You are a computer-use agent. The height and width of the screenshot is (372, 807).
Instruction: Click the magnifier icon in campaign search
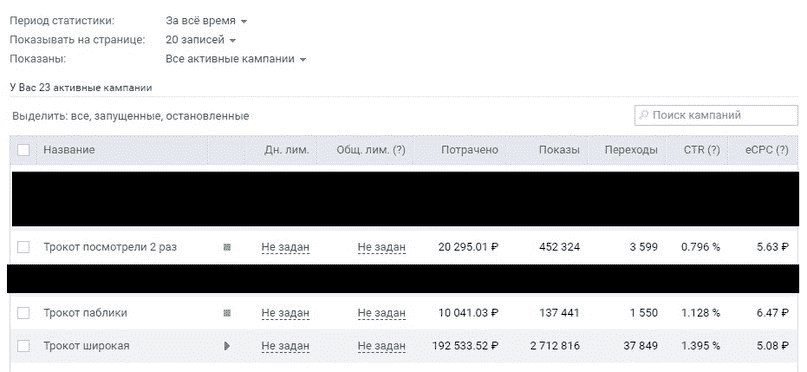643,115
